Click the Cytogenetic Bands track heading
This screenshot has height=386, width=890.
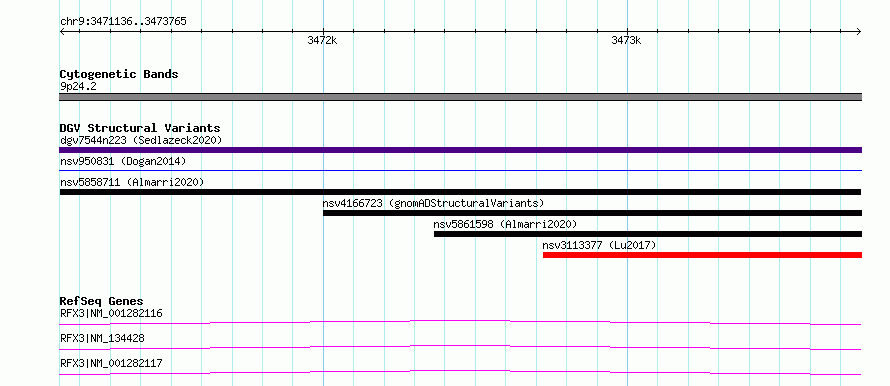[119, 74]
